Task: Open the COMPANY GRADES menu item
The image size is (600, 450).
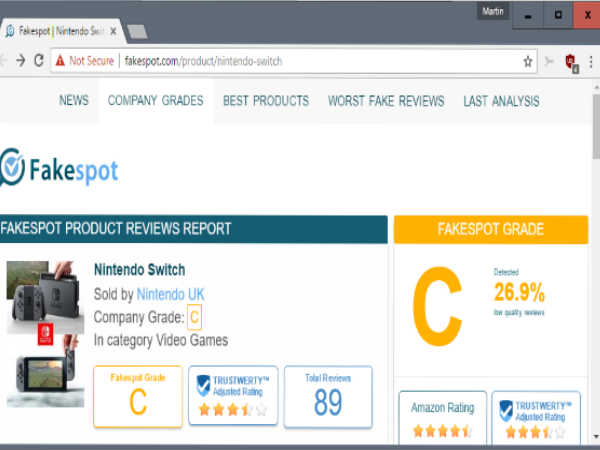Action: [155, 101]
